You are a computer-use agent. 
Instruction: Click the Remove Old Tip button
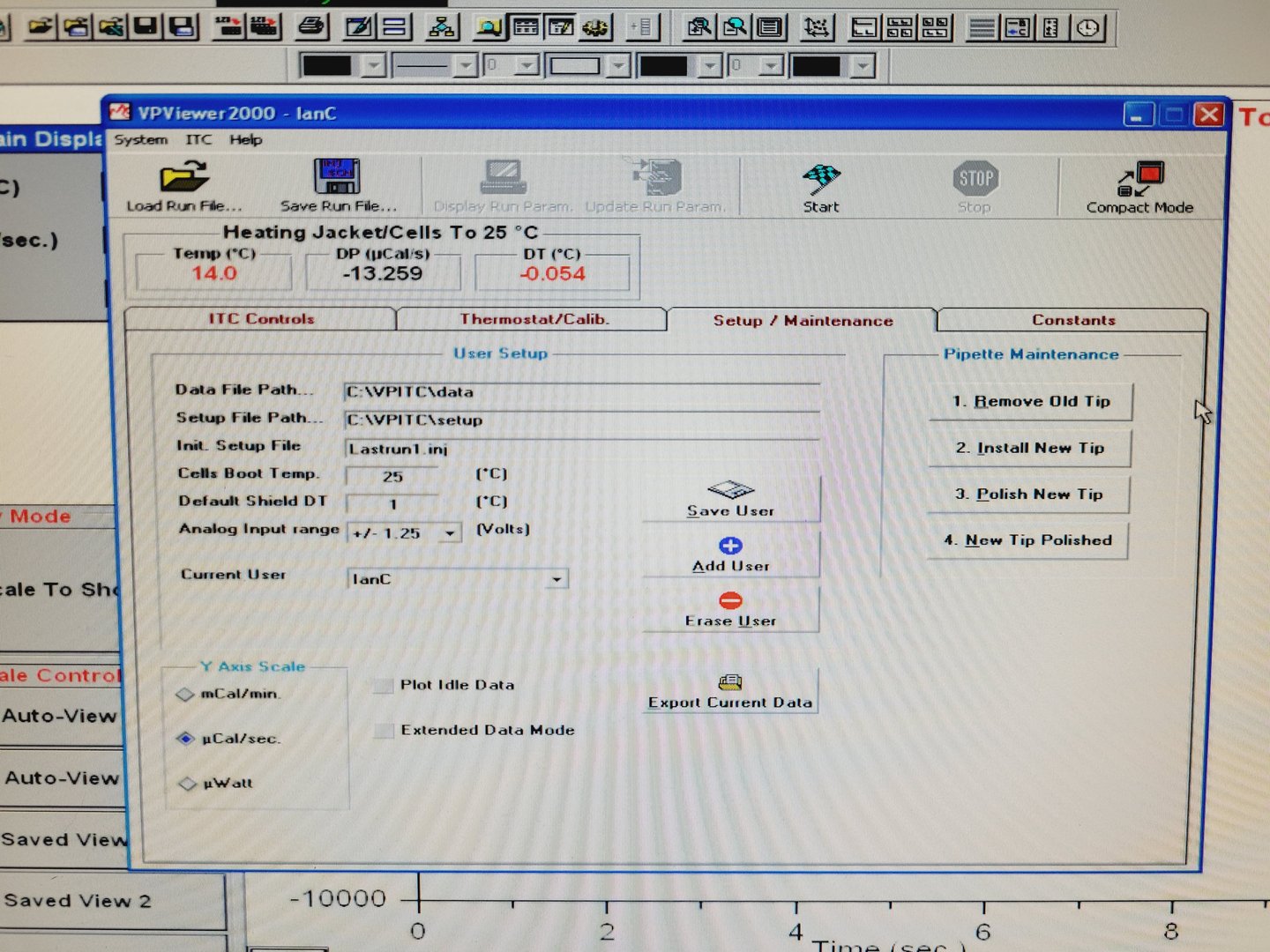1031,402
